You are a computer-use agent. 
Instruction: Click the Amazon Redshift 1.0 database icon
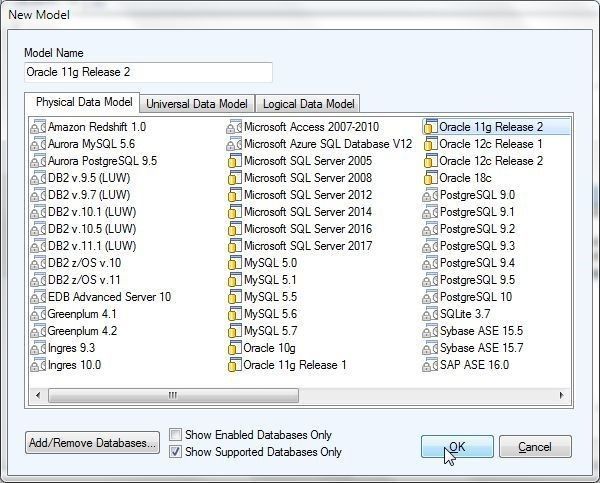[x=38, y=127]
